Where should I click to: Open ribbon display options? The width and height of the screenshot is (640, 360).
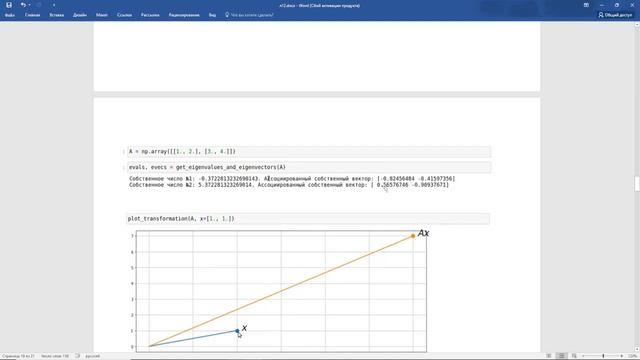pos(586,5)
